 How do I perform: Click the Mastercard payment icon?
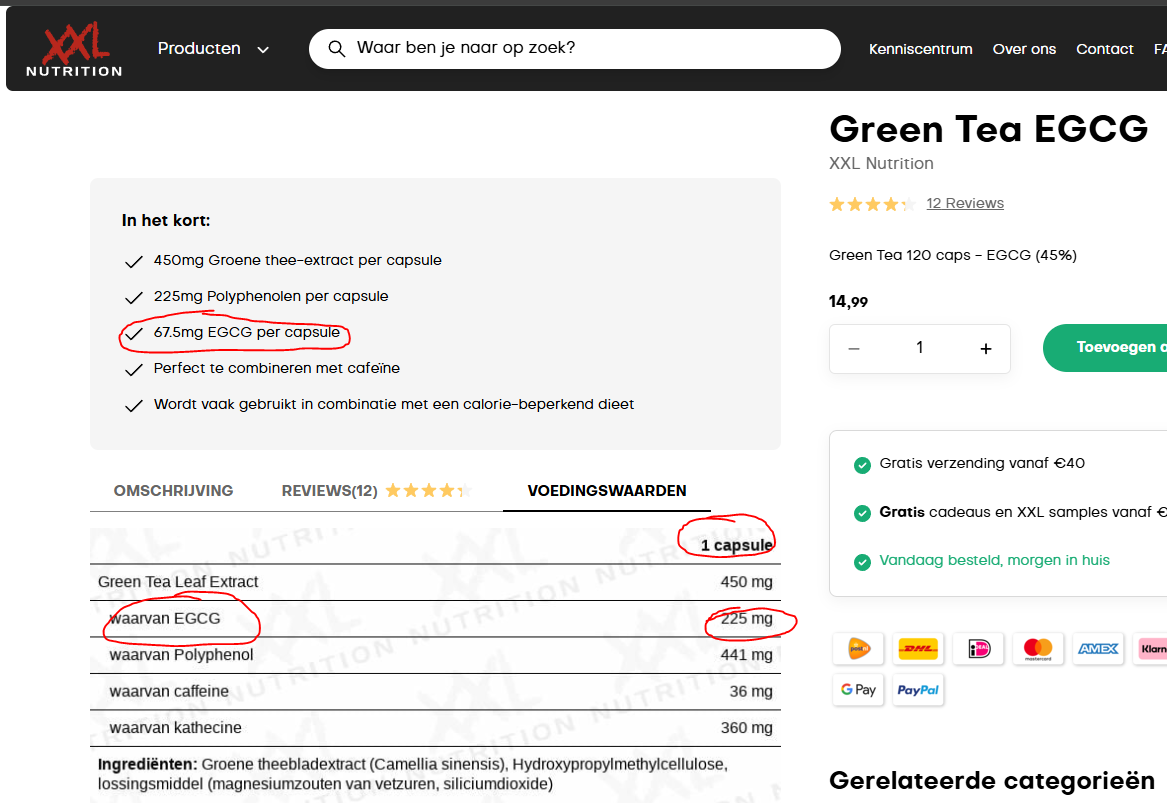click(1038, 649)
